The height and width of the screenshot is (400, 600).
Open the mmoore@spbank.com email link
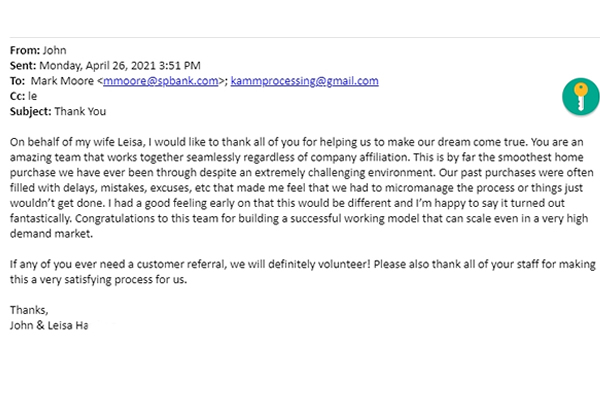(x=171, y=81)
